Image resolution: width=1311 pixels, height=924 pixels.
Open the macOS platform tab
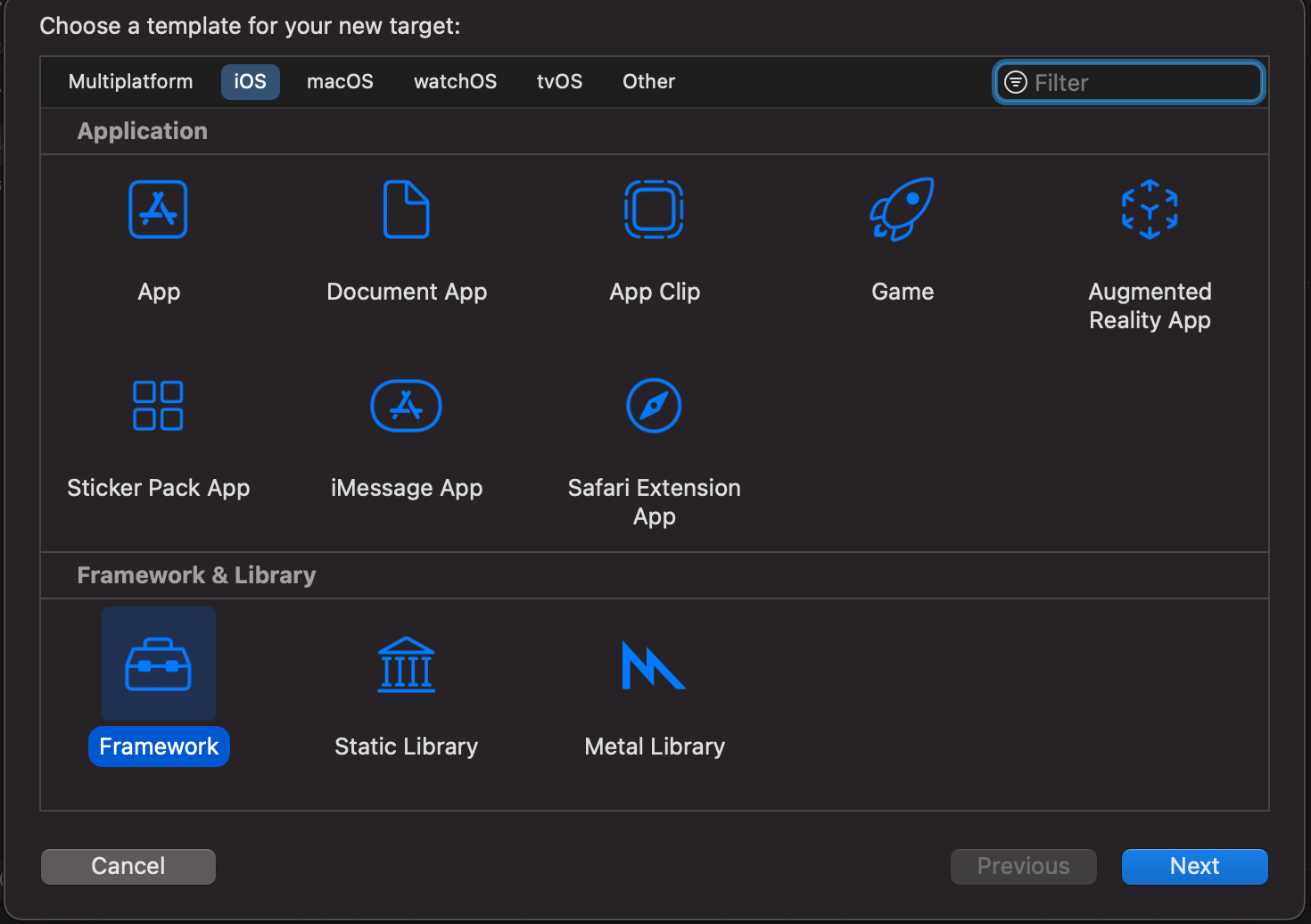pos(341,81)
